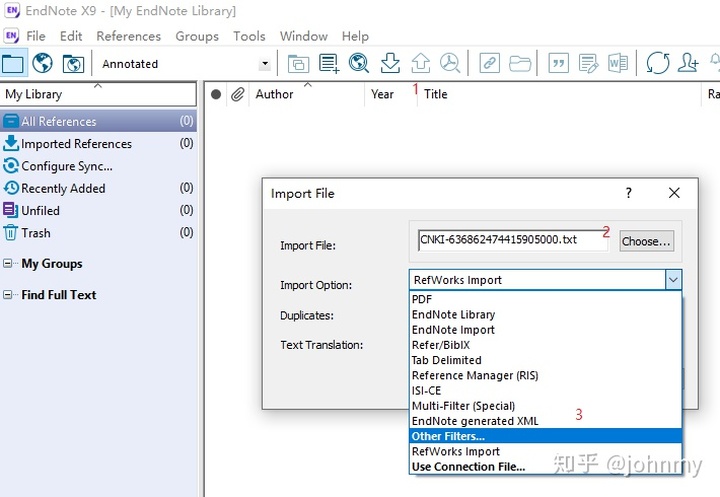Sort by Author column header
Viewport: 720px width, 497px height.
(x=307, y=94)
